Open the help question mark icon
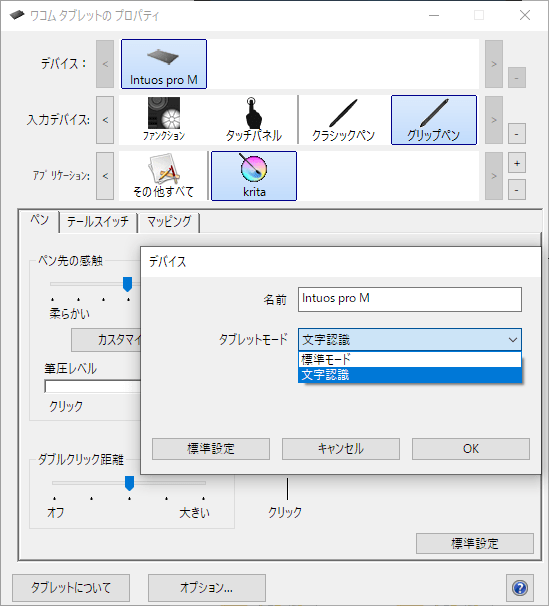 [520, 588]
